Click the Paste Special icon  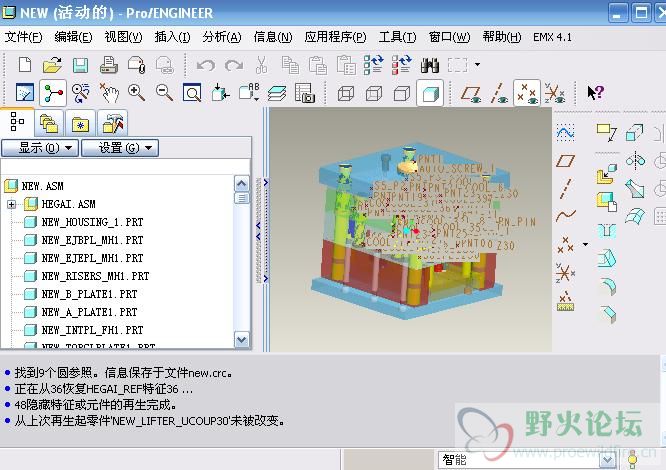tap(346, 65)
